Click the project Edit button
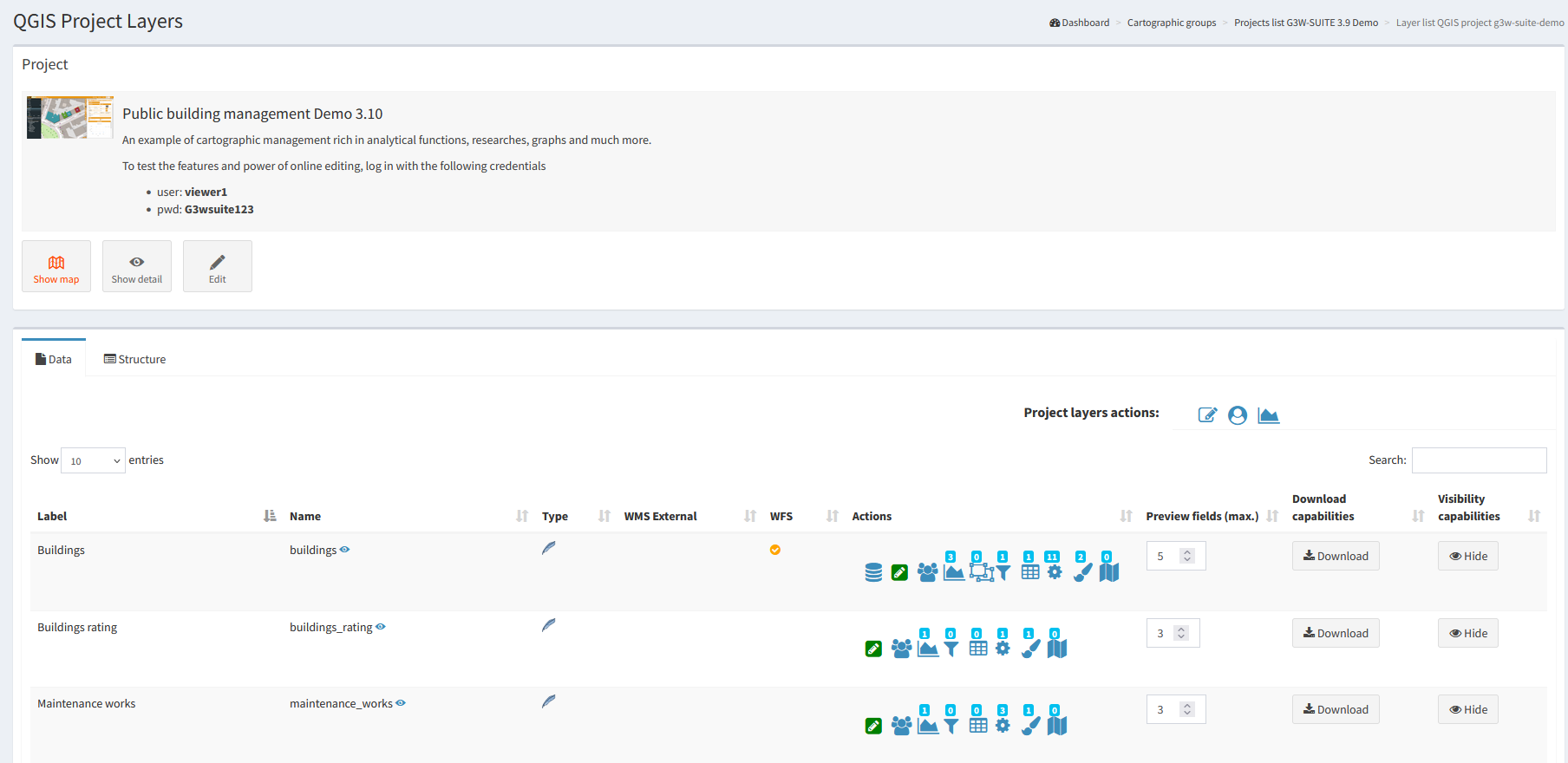Screen dimensions: 1568x763 click(x=218, y=266)
